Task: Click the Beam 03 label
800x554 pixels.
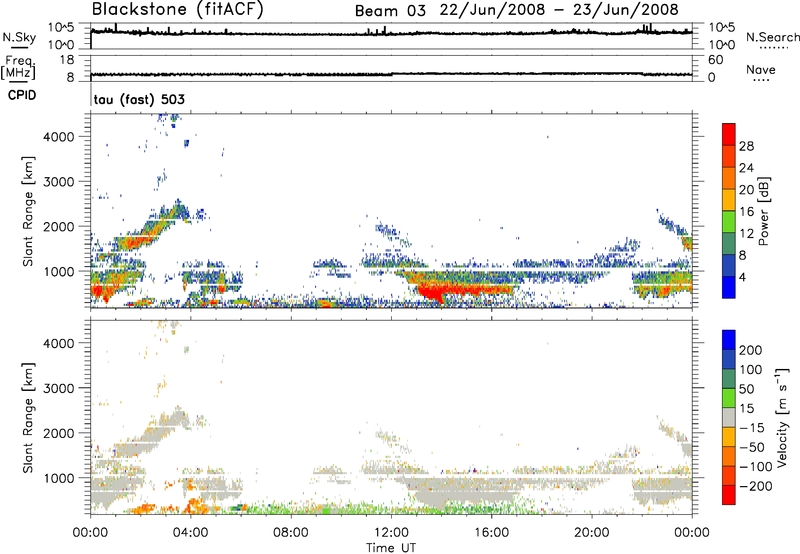Action: tap(390, 11)
